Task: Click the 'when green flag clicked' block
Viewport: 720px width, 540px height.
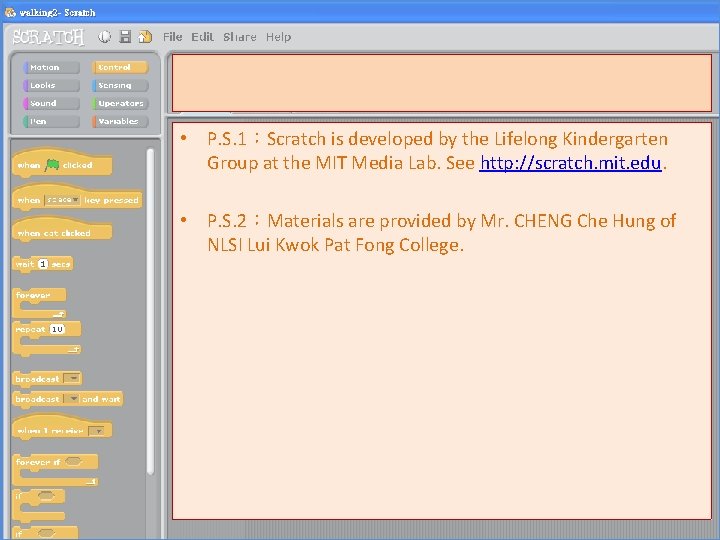Action: [62, 163]
